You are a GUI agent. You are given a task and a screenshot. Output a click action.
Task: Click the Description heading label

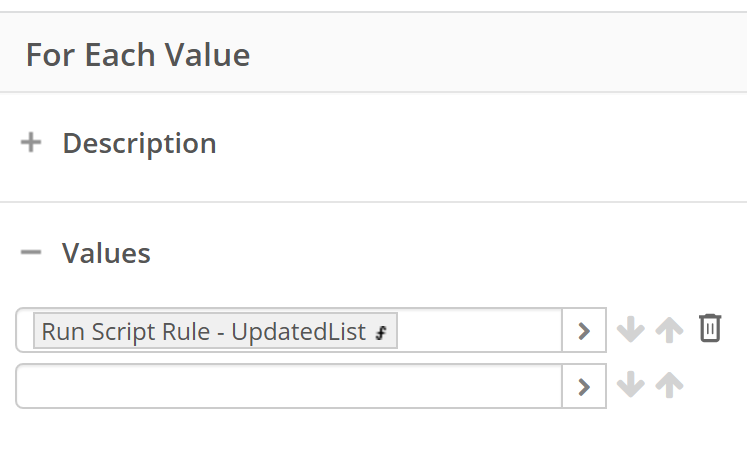140,143
